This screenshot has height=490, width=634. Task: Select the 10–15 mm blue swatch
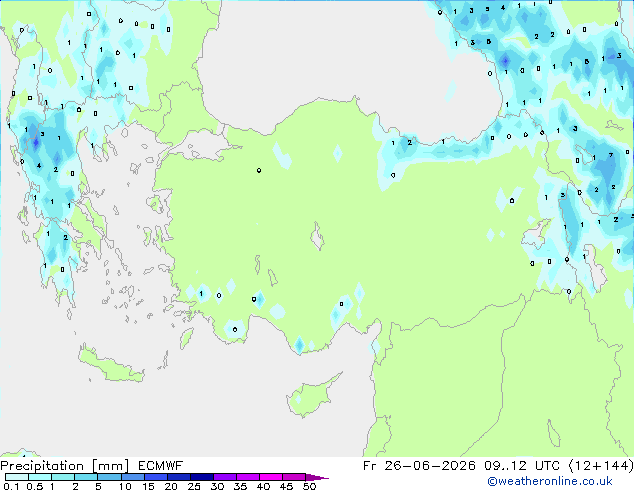[x=133, y=477]
